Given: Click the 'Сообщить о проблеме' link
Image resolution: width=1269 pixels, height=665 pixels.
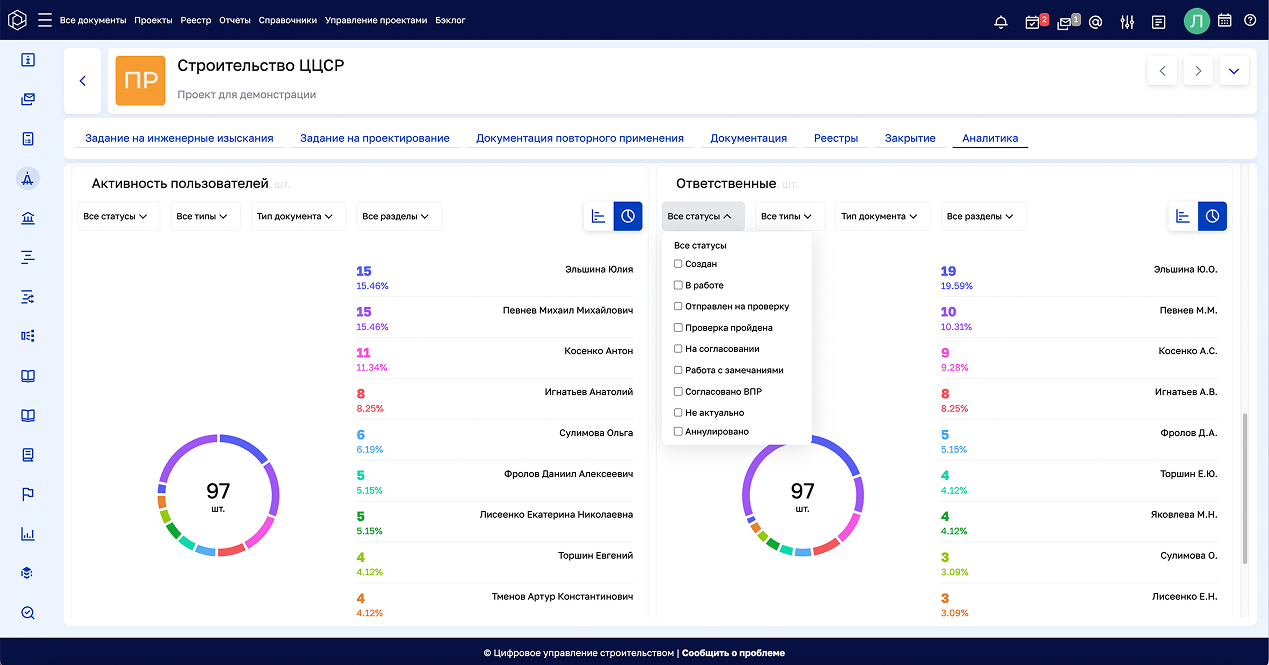Looking at the screenshot, I should 733,653.
